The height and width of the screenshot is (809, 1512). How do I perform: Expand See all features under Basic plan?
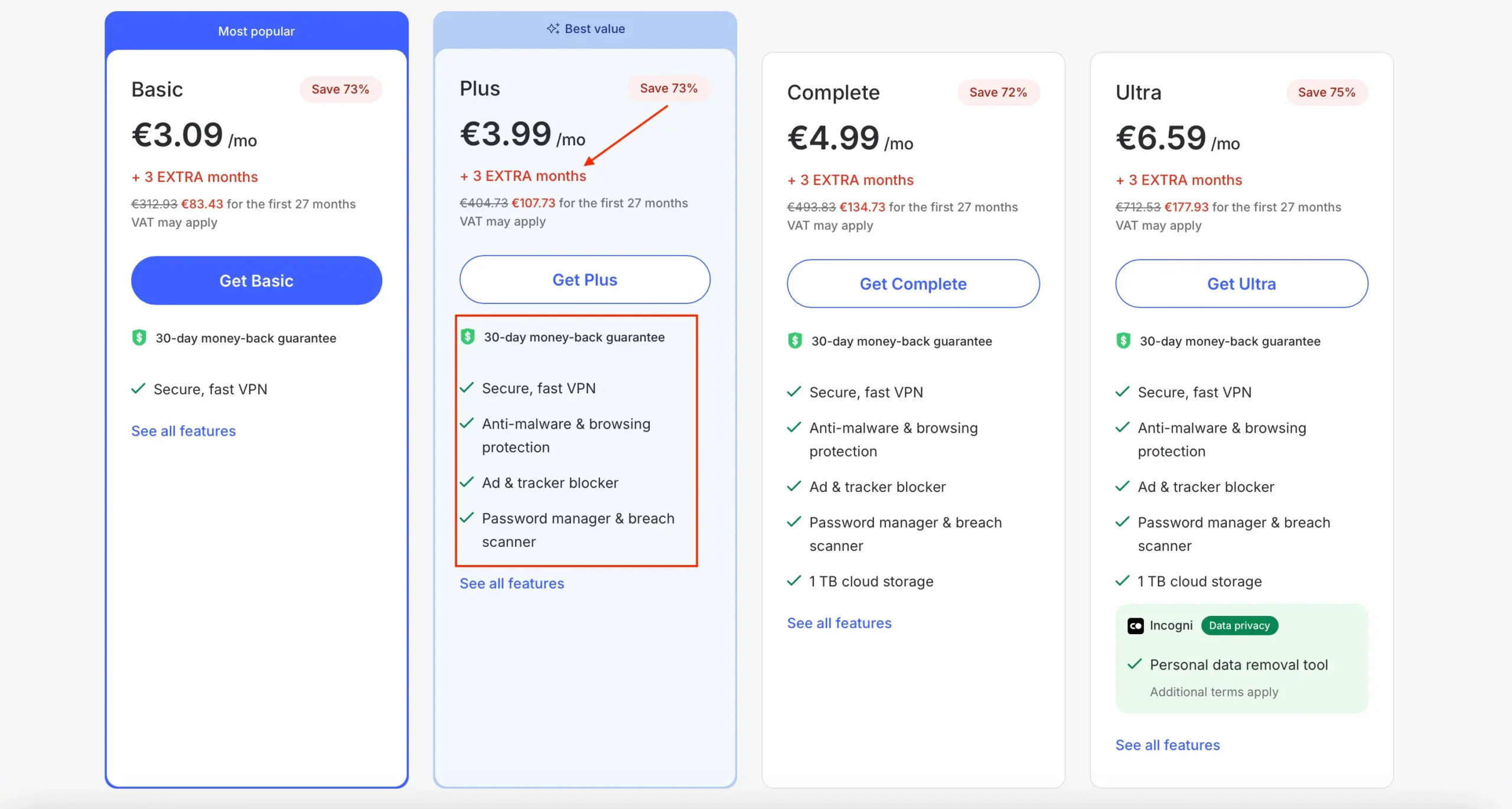(x=183, y=431)
